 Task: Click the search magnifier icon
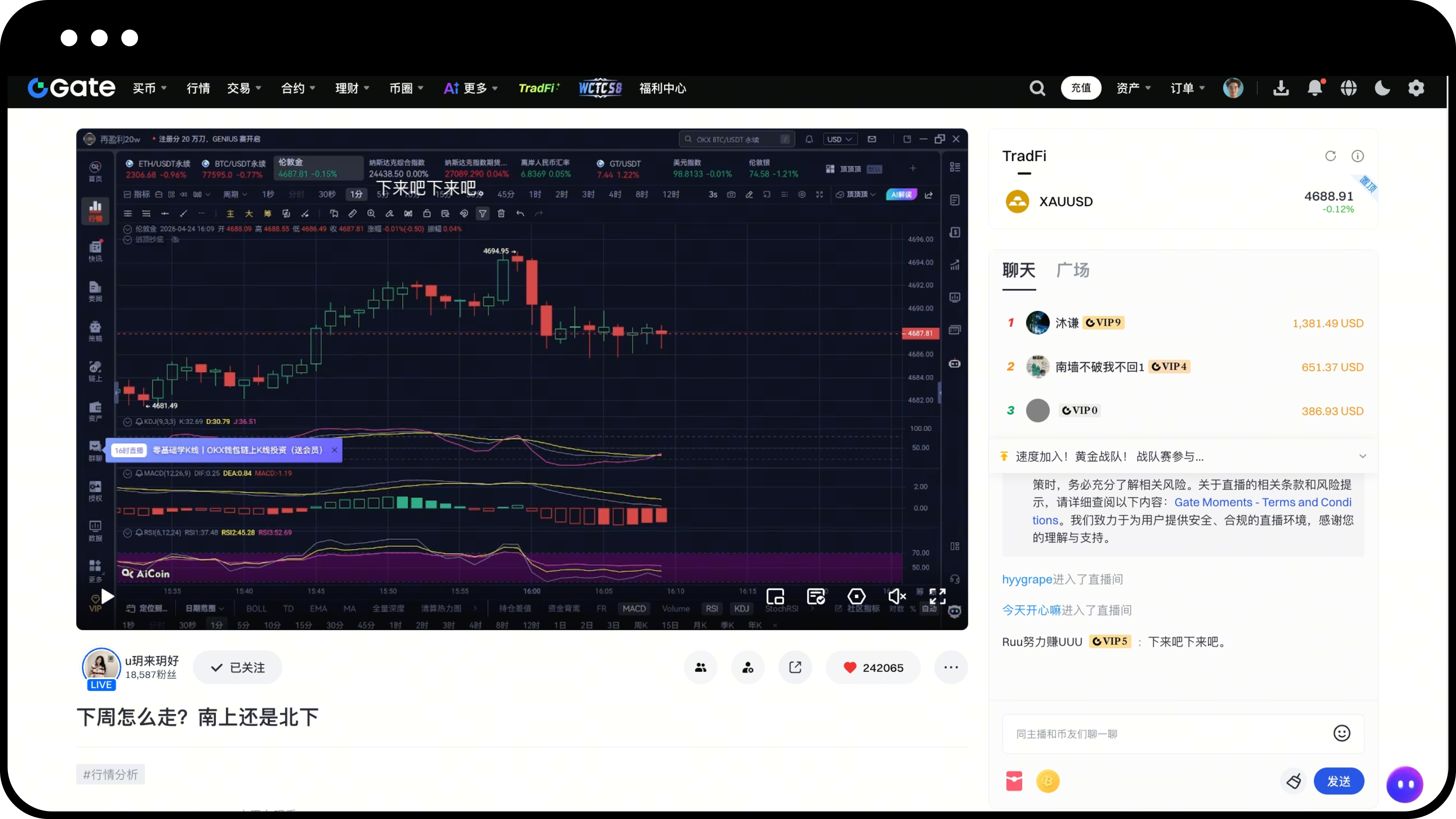pyautogui.click(x=1037, y=88)
